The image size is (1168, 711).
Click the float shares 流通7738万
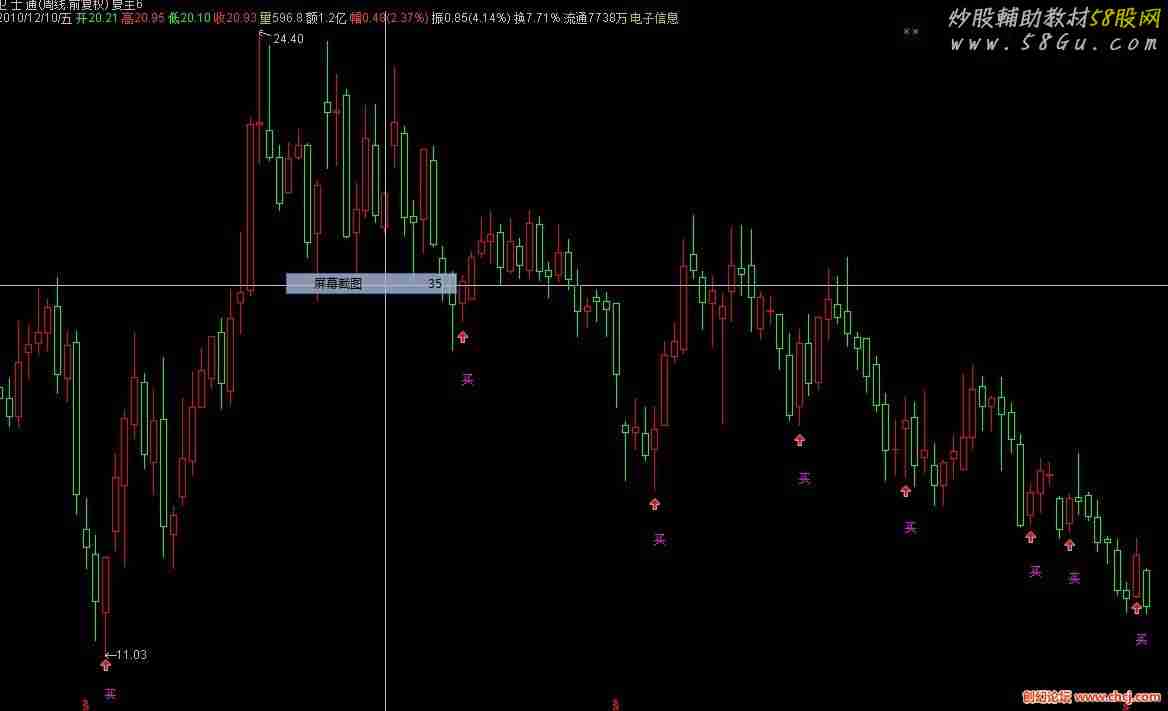coord(595,18)
